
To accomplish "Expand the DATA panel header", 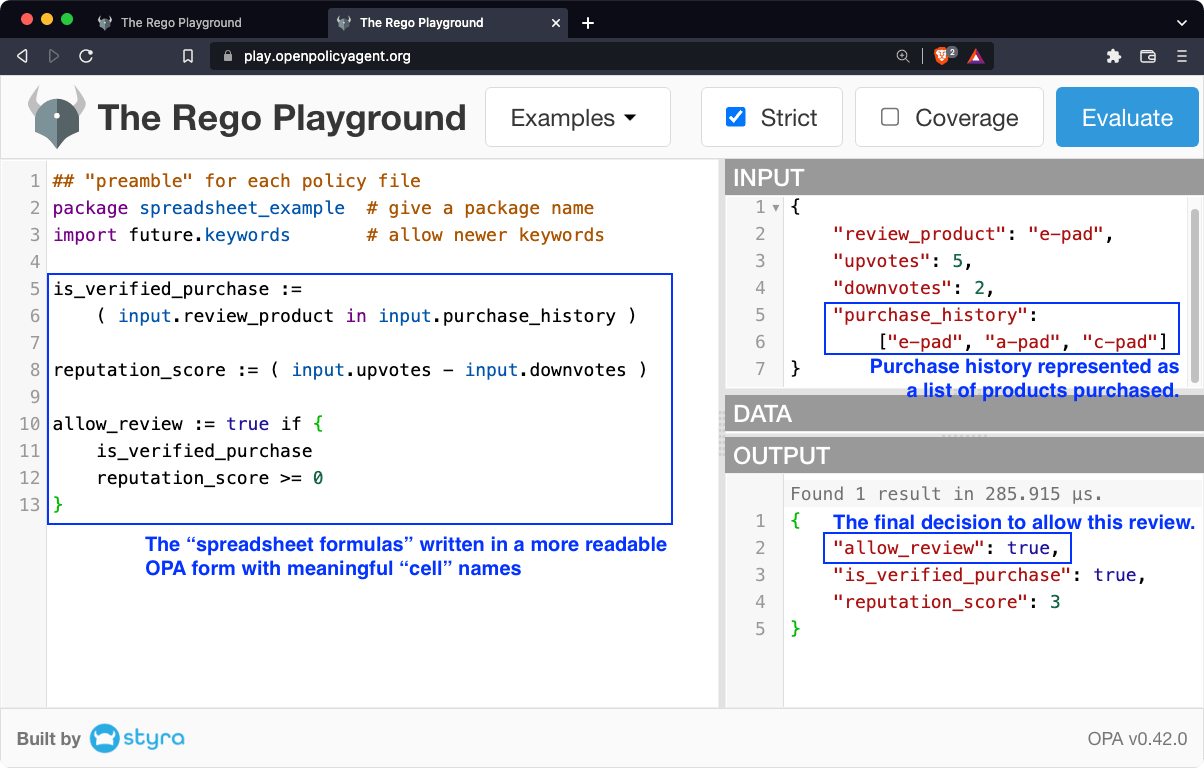I will (962, 413).
